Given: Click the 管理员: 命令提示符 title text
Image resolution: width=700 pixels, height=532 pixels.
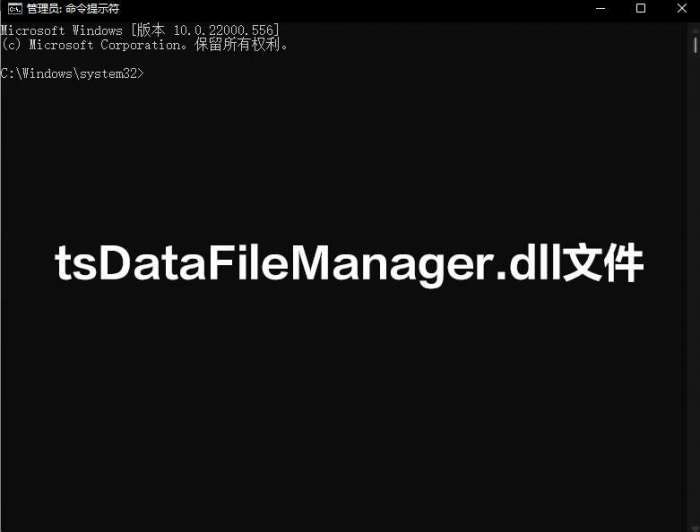Looking at the screenshot, I should coord(73,8).
